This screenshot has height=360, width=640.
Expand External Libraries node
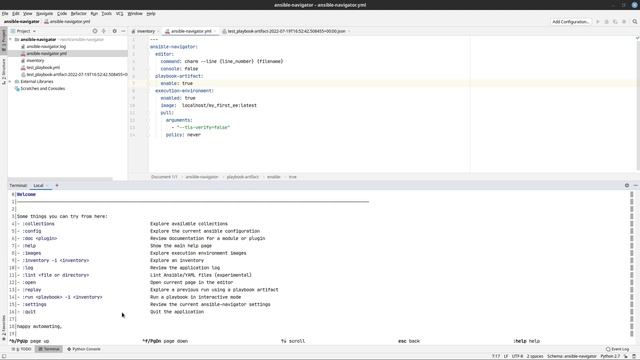click(x=11, y=82)
